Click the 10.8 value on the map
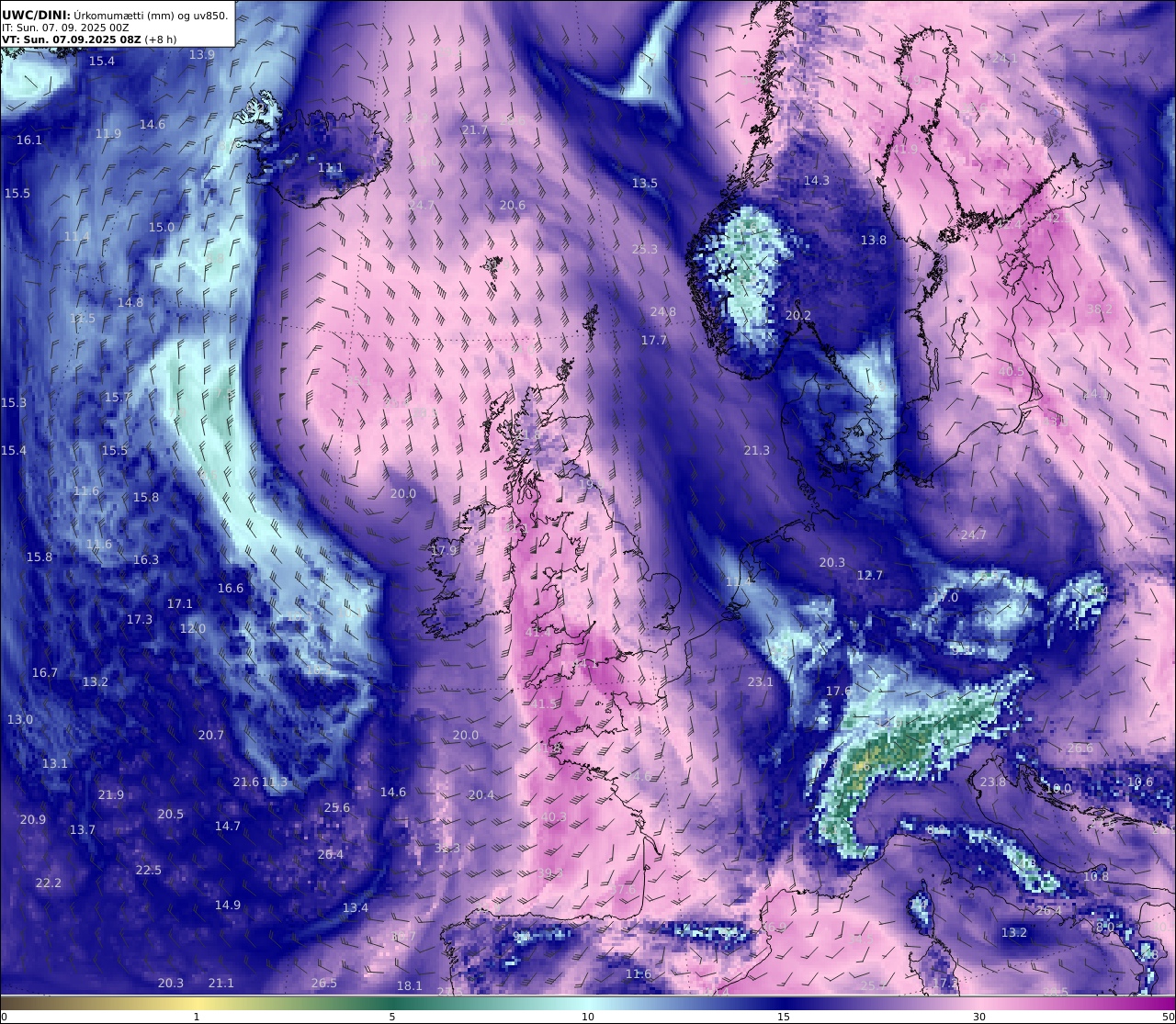1176x1024 pixels. 1096,876
